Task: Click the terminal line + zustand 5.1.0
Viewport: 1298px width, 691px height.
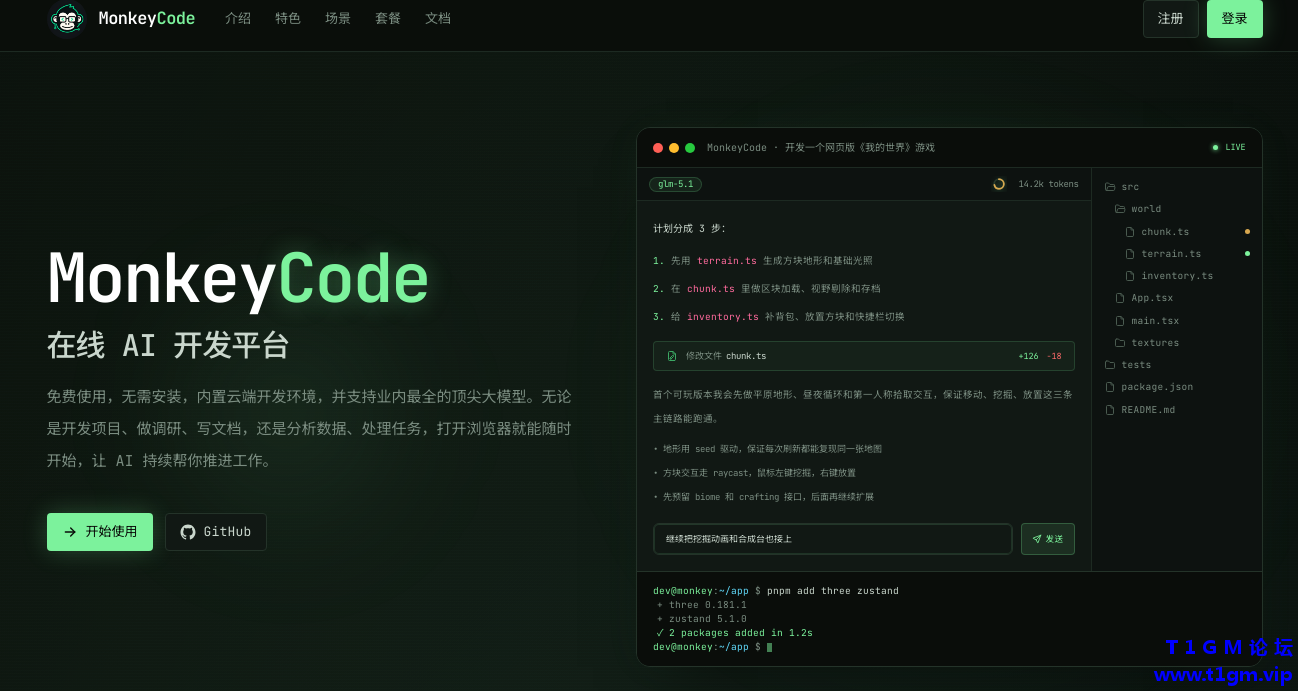Action: click(702, 619)
